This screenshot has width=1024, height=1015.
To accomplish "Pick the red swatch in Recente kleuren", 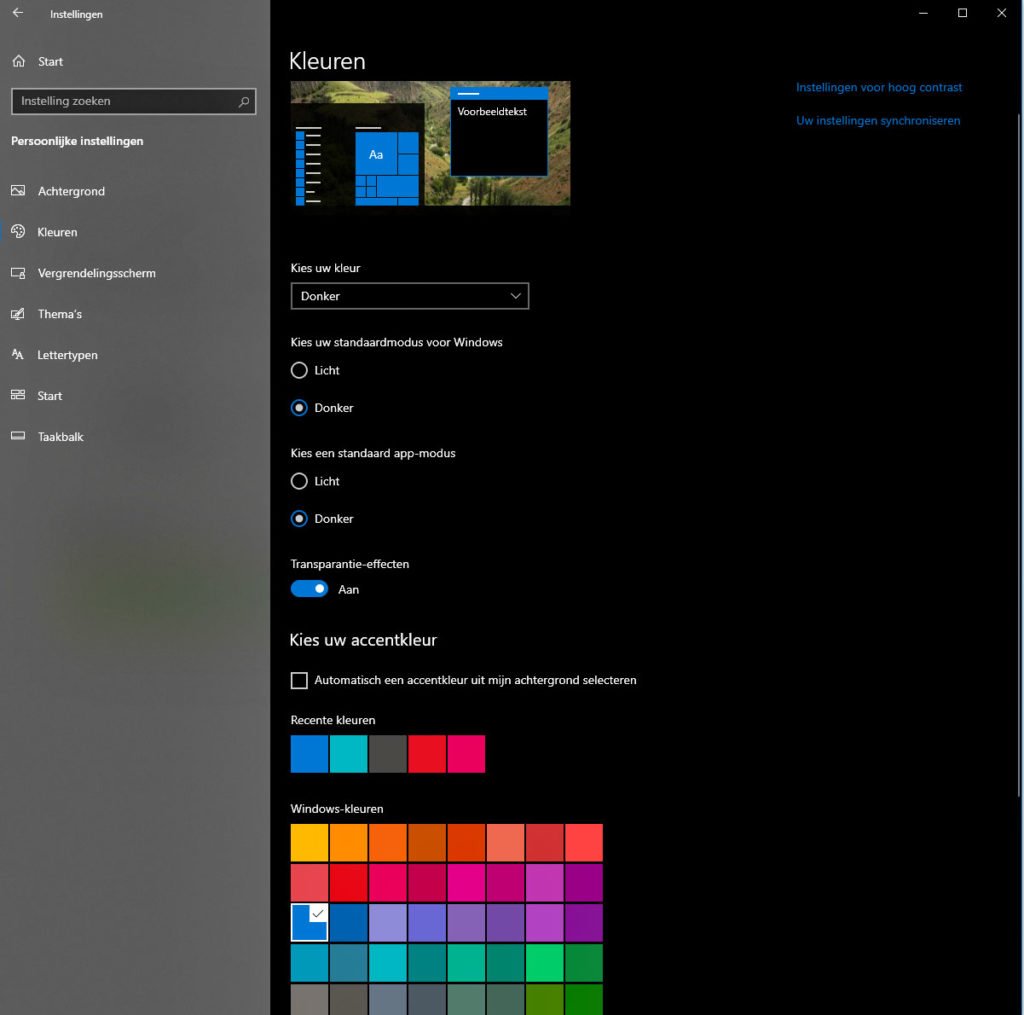I will tap(427, 754).
